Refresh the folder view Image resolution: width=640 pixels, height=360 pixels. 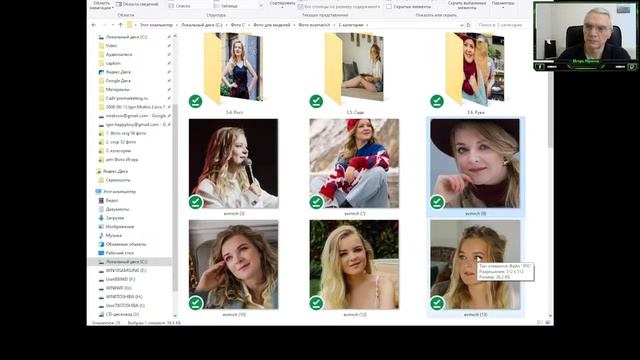[x=469, y=25]
